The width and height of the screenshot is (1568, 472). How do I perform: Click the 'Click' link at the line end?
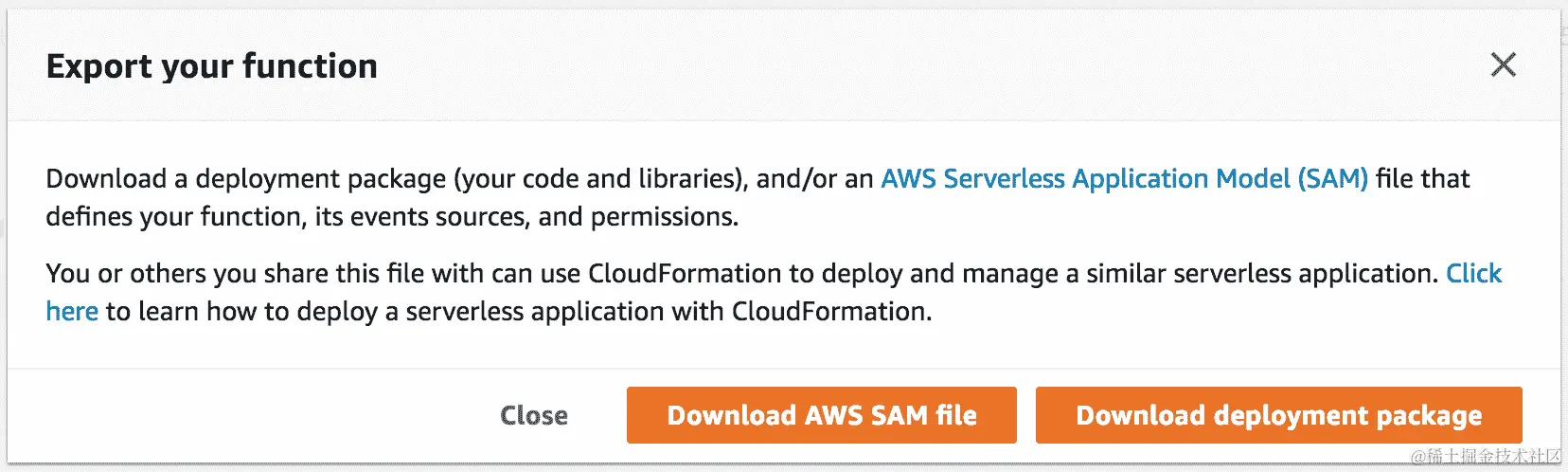pyautogui.click(x=1473, y=274)
